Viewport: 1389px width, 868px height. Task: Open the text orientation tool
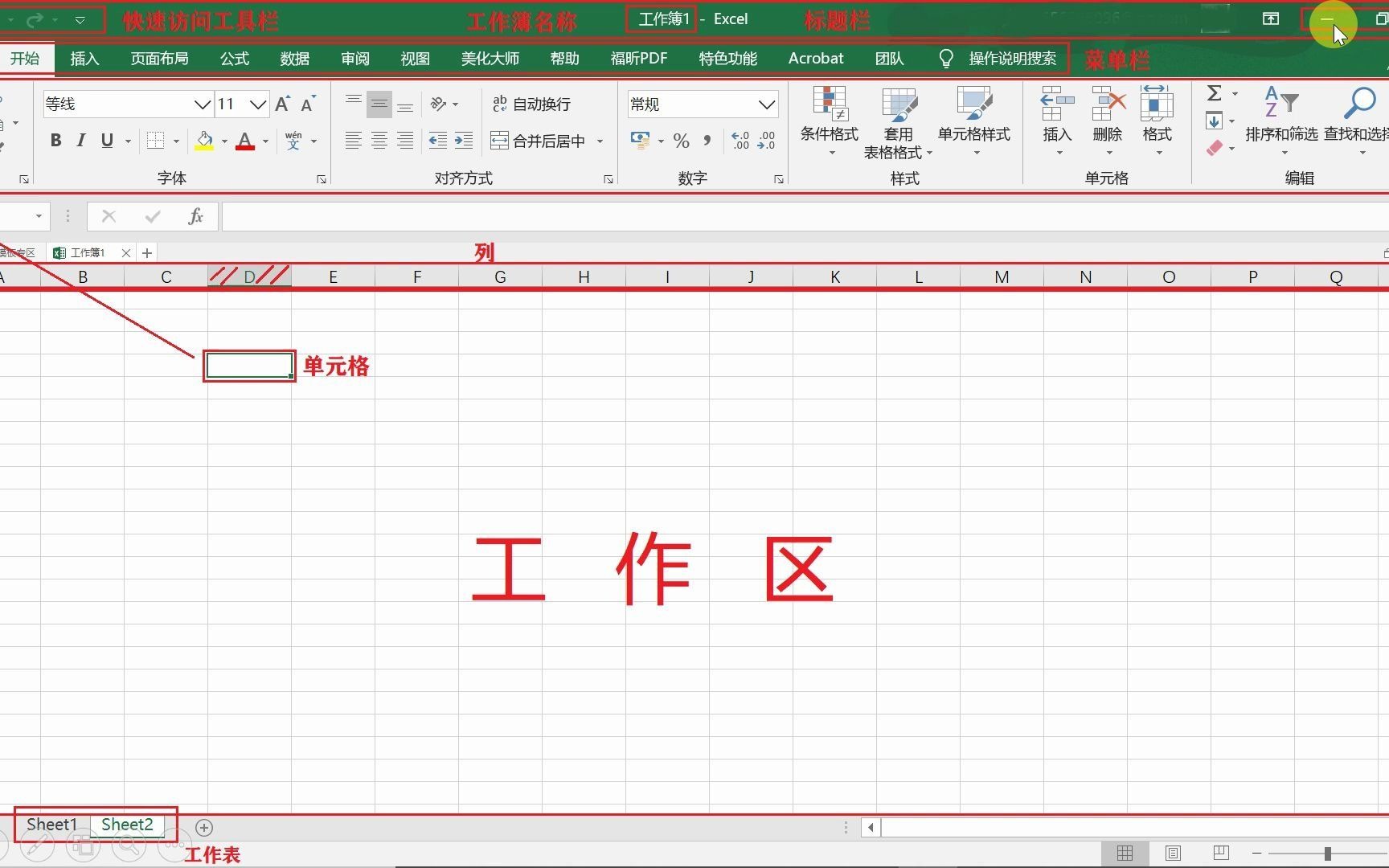pyautogui.click(x=439, y=104)
